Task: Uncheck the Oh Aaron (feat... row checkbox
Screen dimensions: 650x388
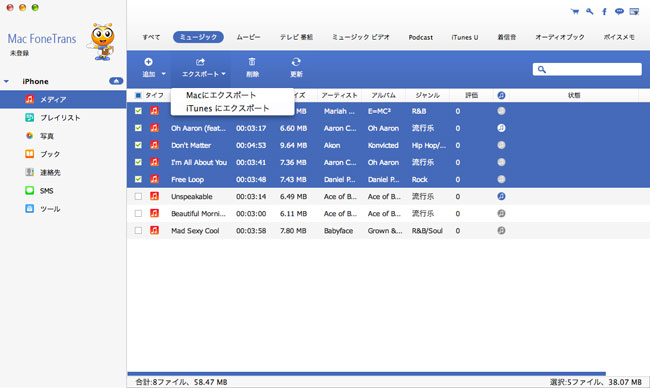Action: pyautogui.click(x=138, y=128)
